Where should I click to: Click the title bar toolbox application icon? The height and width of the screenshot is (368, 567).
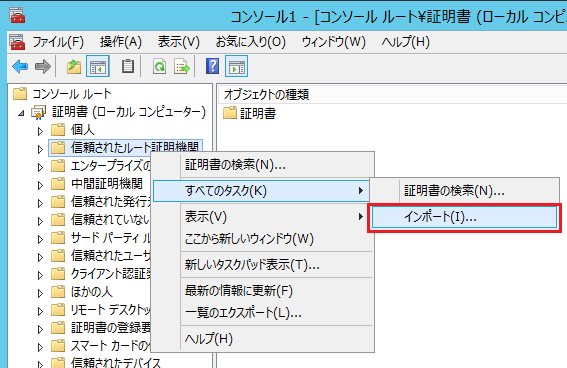tap(17, 15)
